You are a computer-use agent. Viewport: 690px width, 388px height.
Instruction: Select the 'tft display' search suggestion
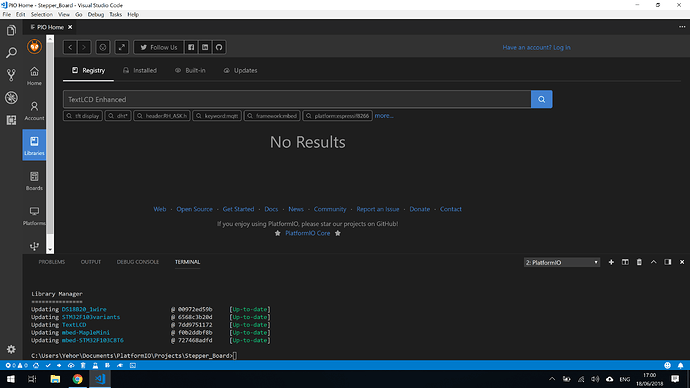83,116
